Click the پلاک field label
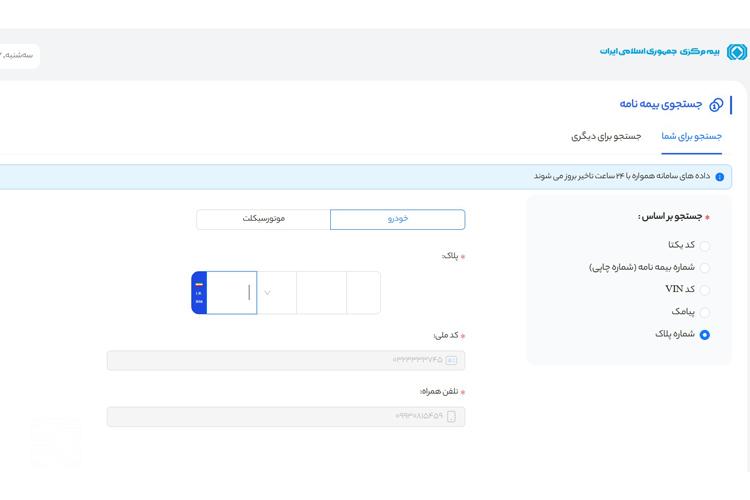Screen dimensions: 750x500 click(450, 256)
